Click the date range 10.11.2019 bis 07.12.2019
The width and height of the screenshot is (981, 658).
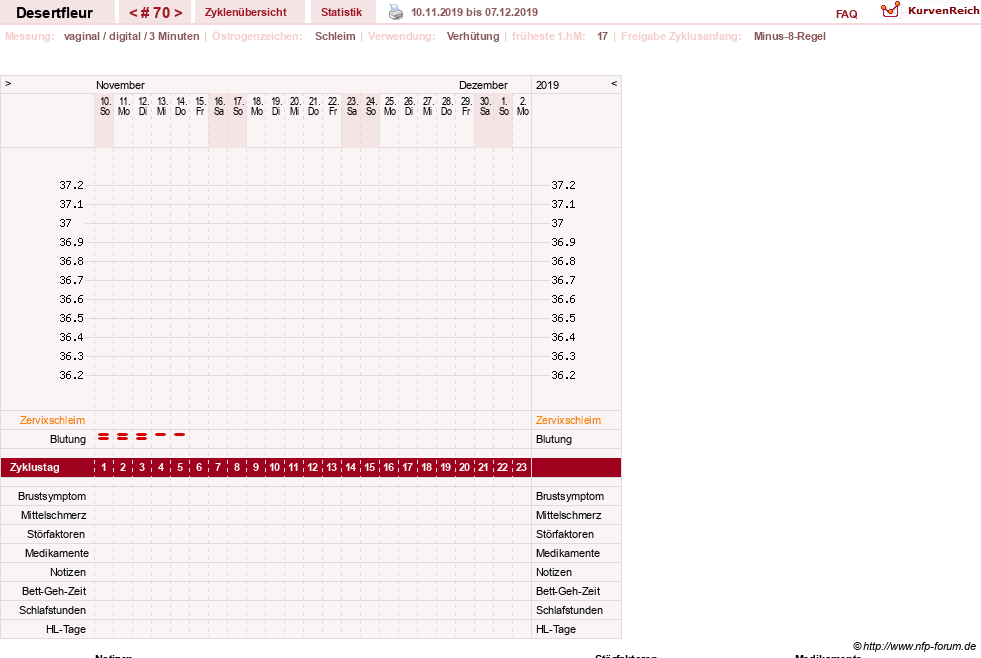(x=474, y=12)
